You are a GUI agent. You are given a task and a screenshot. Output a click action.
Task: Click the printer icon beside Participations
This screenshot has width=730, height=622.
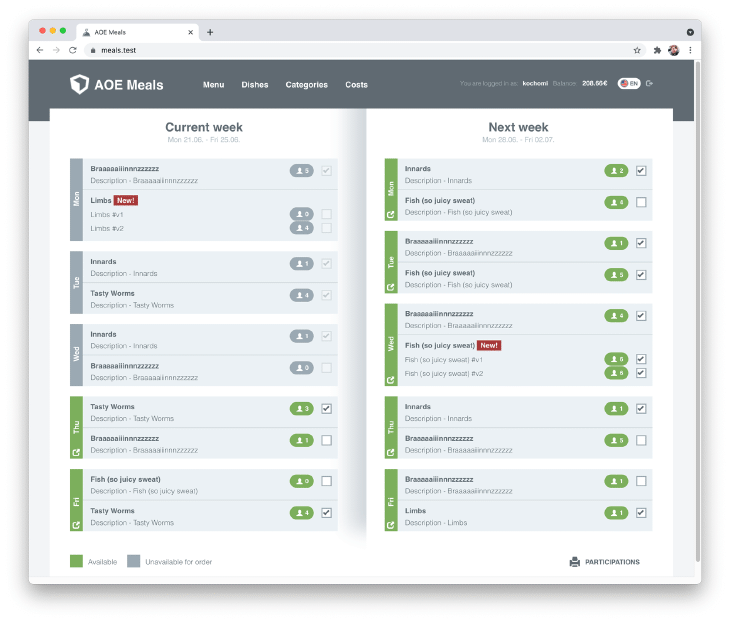coord(574,562)
